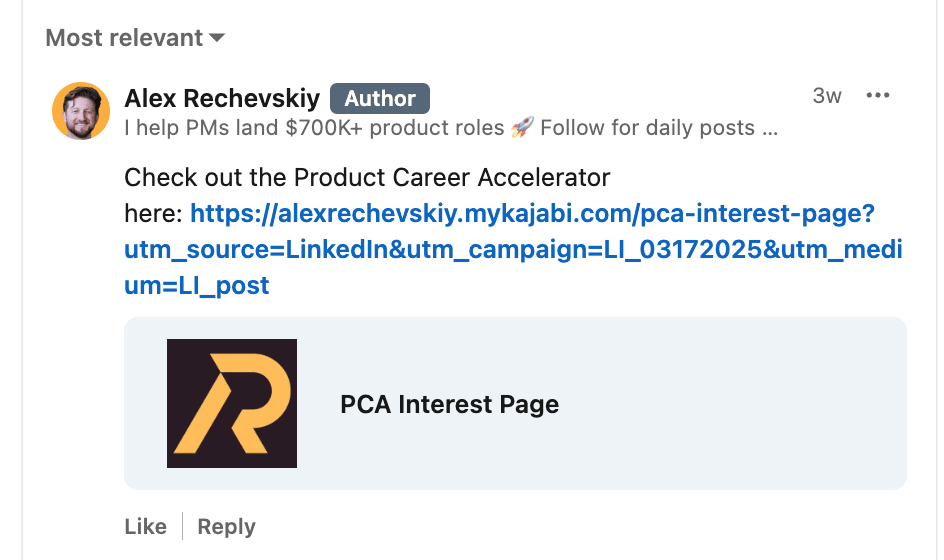Image resolution: width=944 pixels, height=560 pixels.
Task: Click Alex Rechevskiy's profile photo
Action: point(80,110)
